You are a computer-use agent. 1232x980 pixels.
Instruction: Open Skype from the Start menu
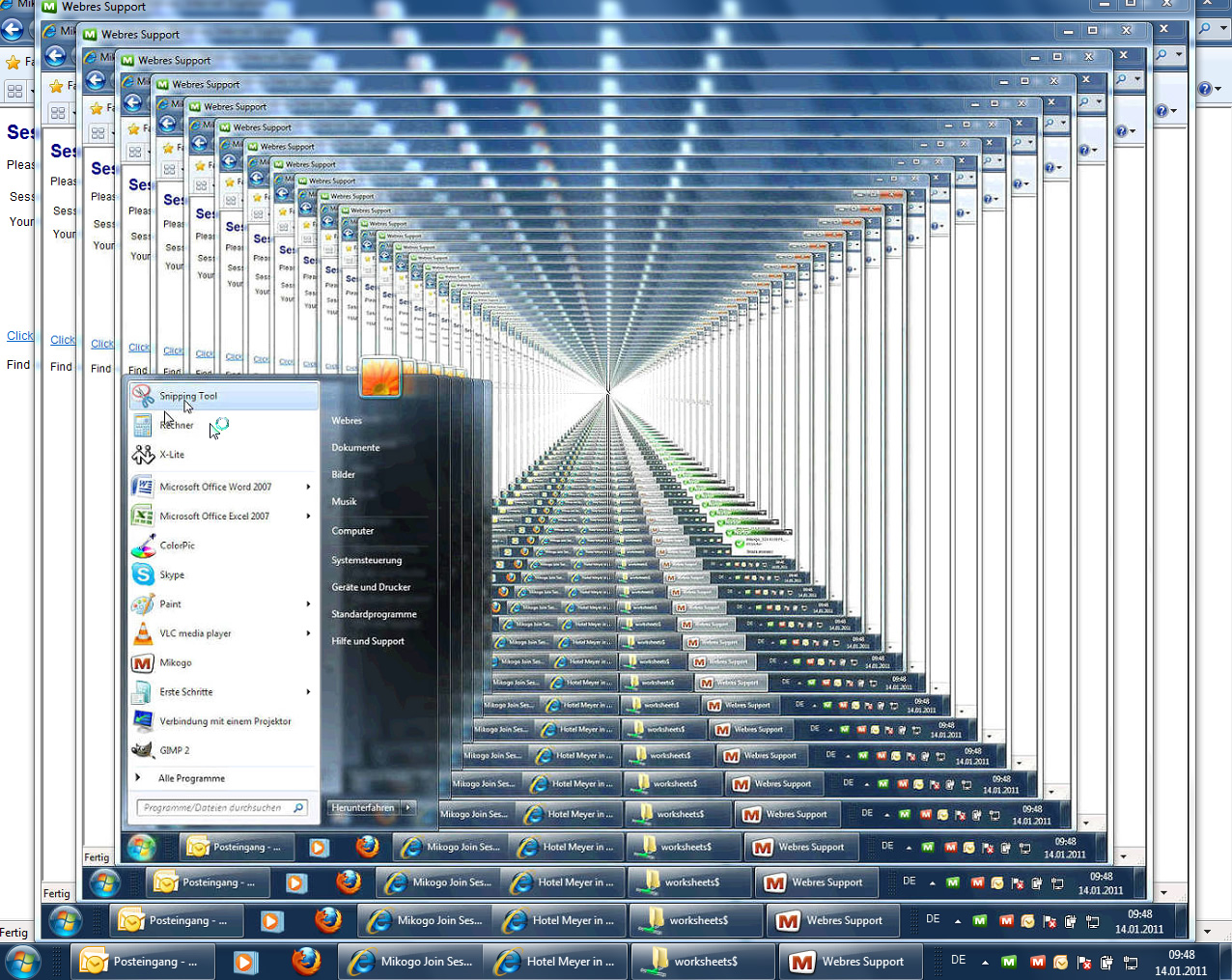point(223,574)
